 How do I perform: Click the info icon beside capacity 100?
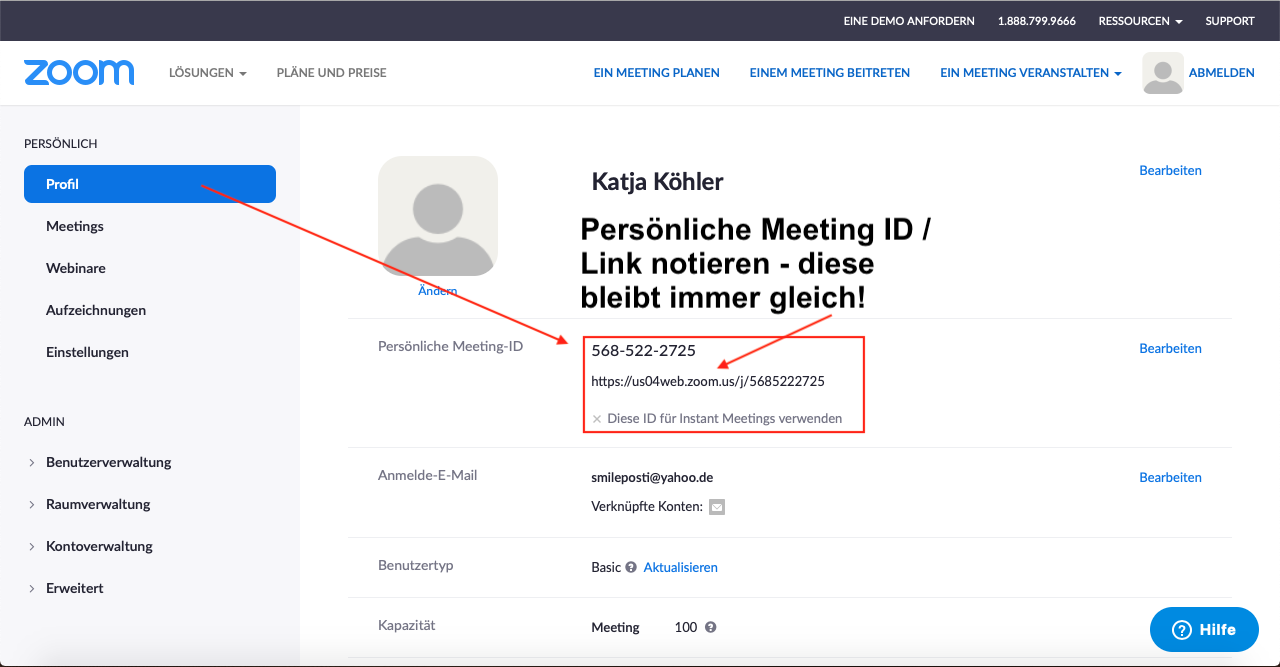click(710, 627)
